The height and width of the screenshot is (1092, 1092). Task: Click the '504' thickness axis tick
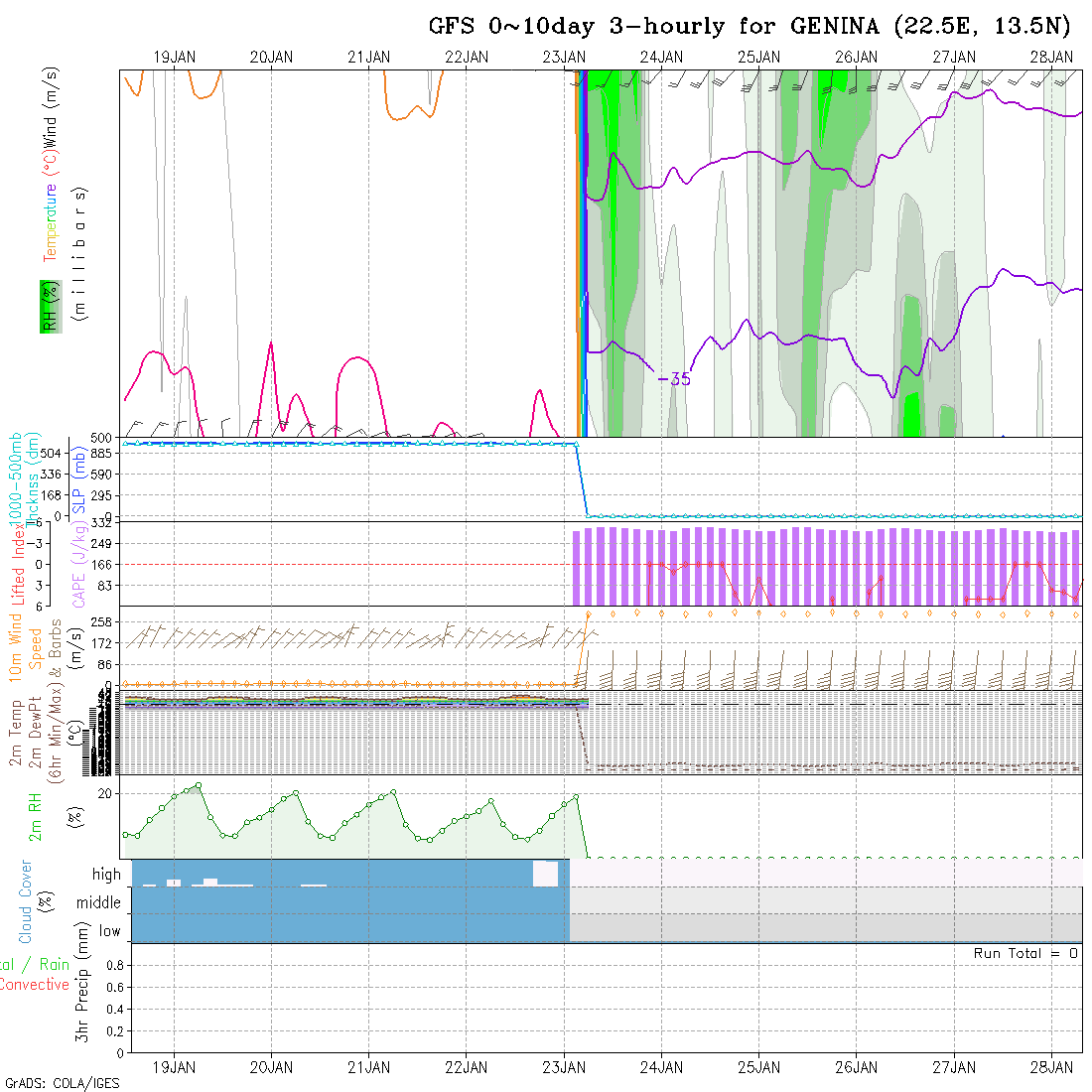pyautogui.click(x=51, y=454)
